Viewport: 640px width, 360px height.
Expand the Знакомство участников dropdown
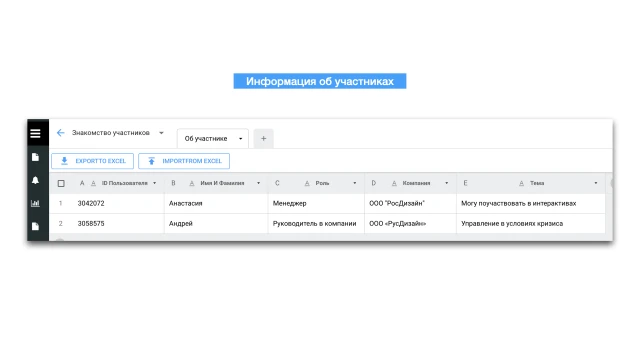[161, 133]
